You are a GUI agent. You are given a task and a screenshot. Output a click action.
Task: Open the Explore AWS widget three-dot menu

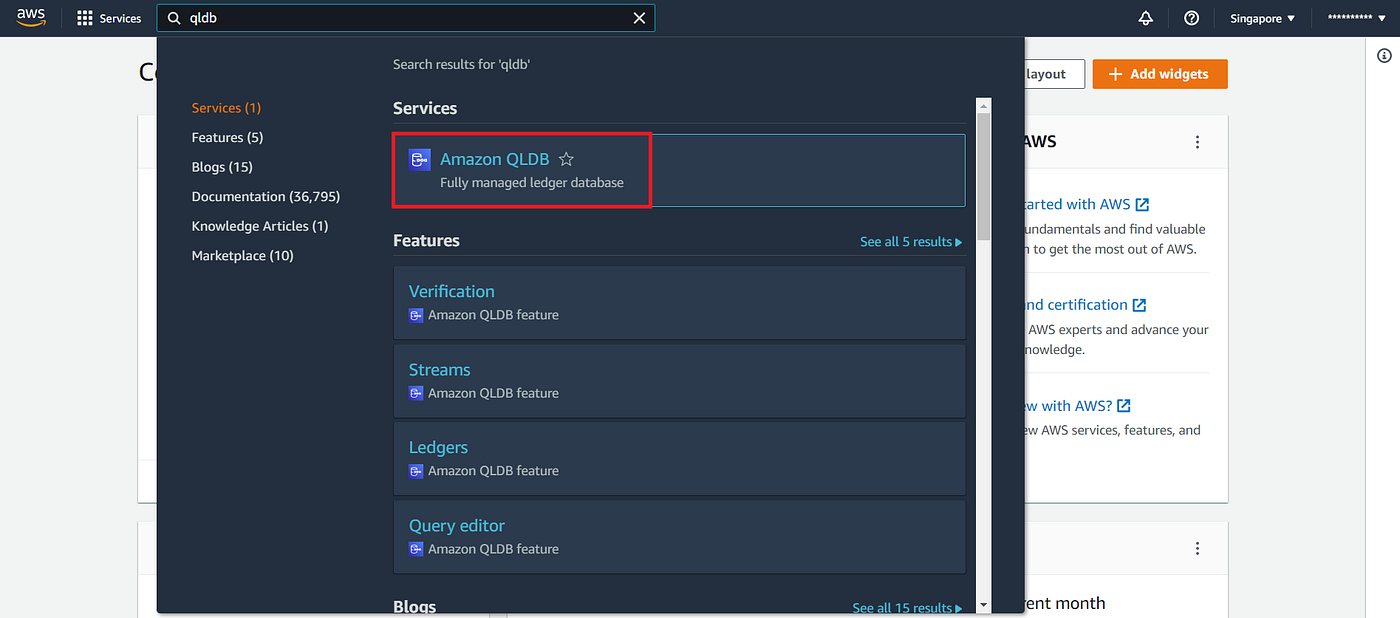coord(1197,142)
